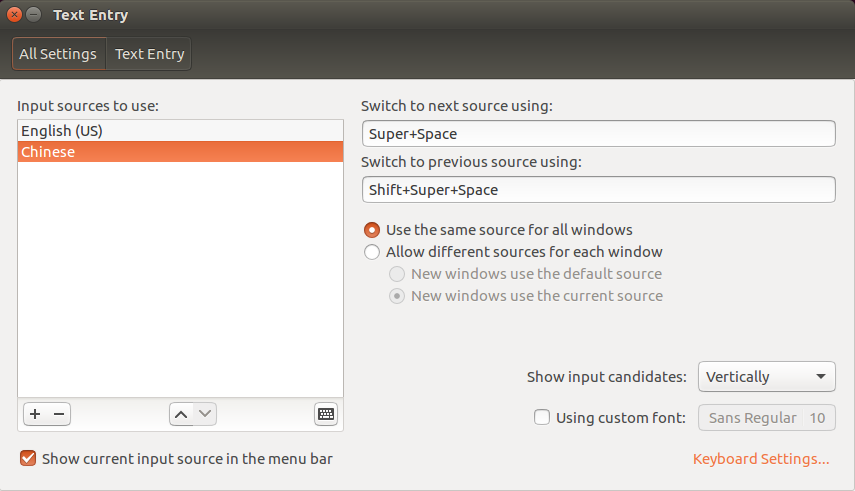Viewport: 855px width, 491px height.
Task: Click the remove input source minus icon
Action: 59,414
